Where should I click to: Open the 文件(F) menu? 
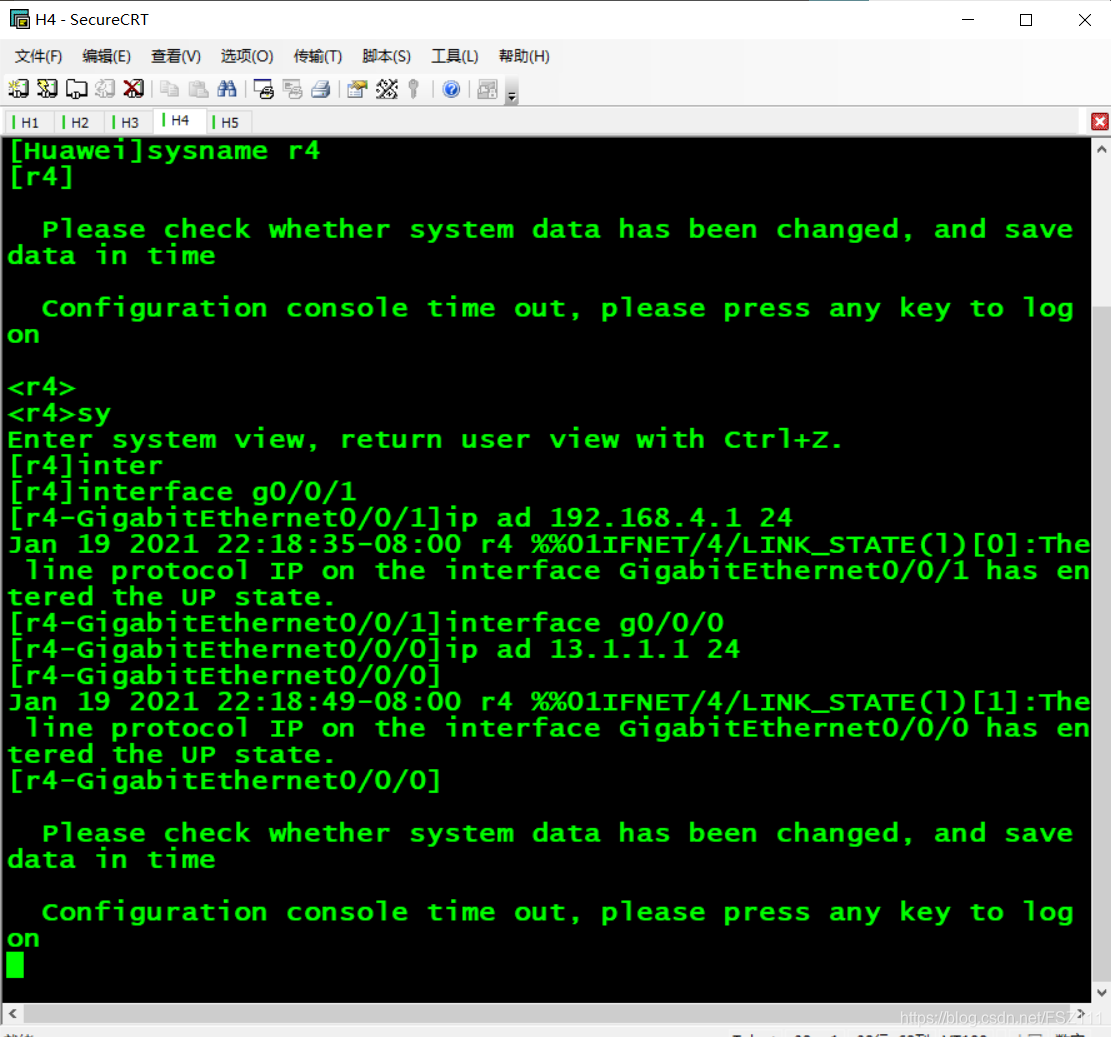point(38,57)
